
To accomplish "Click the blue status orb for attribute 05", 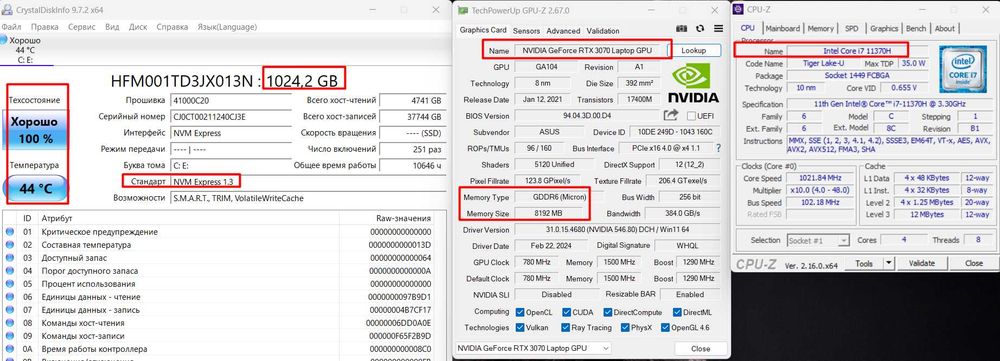I will 10,284.
